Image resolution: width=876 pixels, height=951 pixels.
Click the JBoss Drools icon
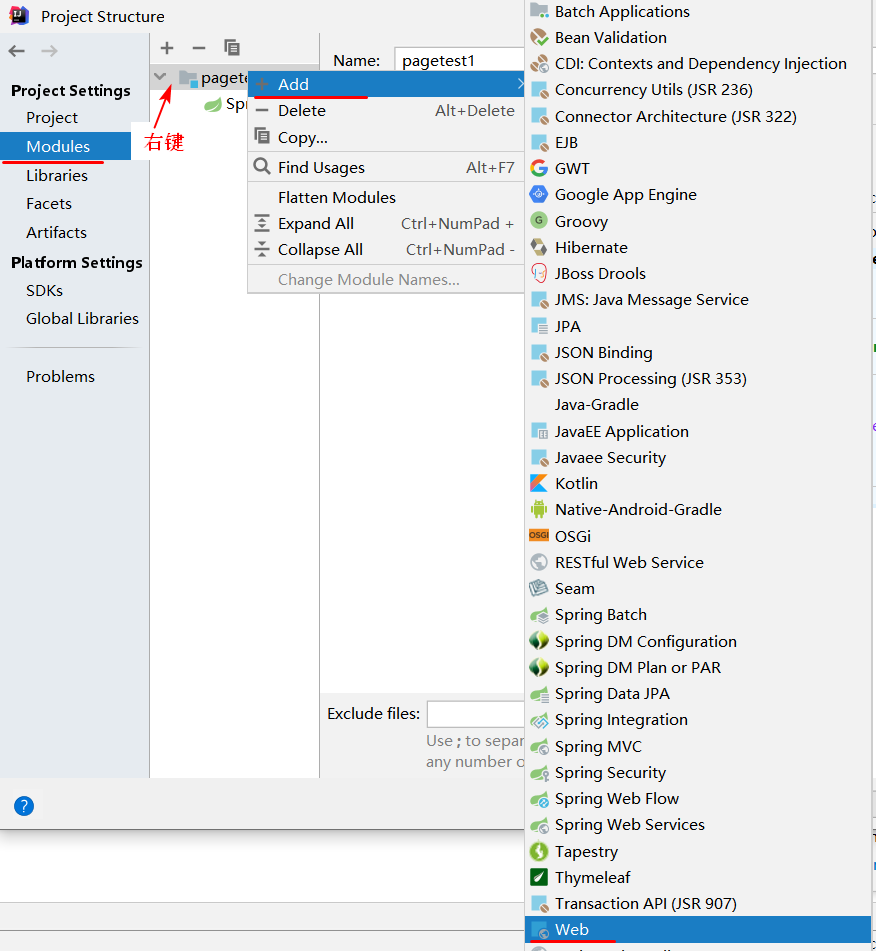coord(539,273)
